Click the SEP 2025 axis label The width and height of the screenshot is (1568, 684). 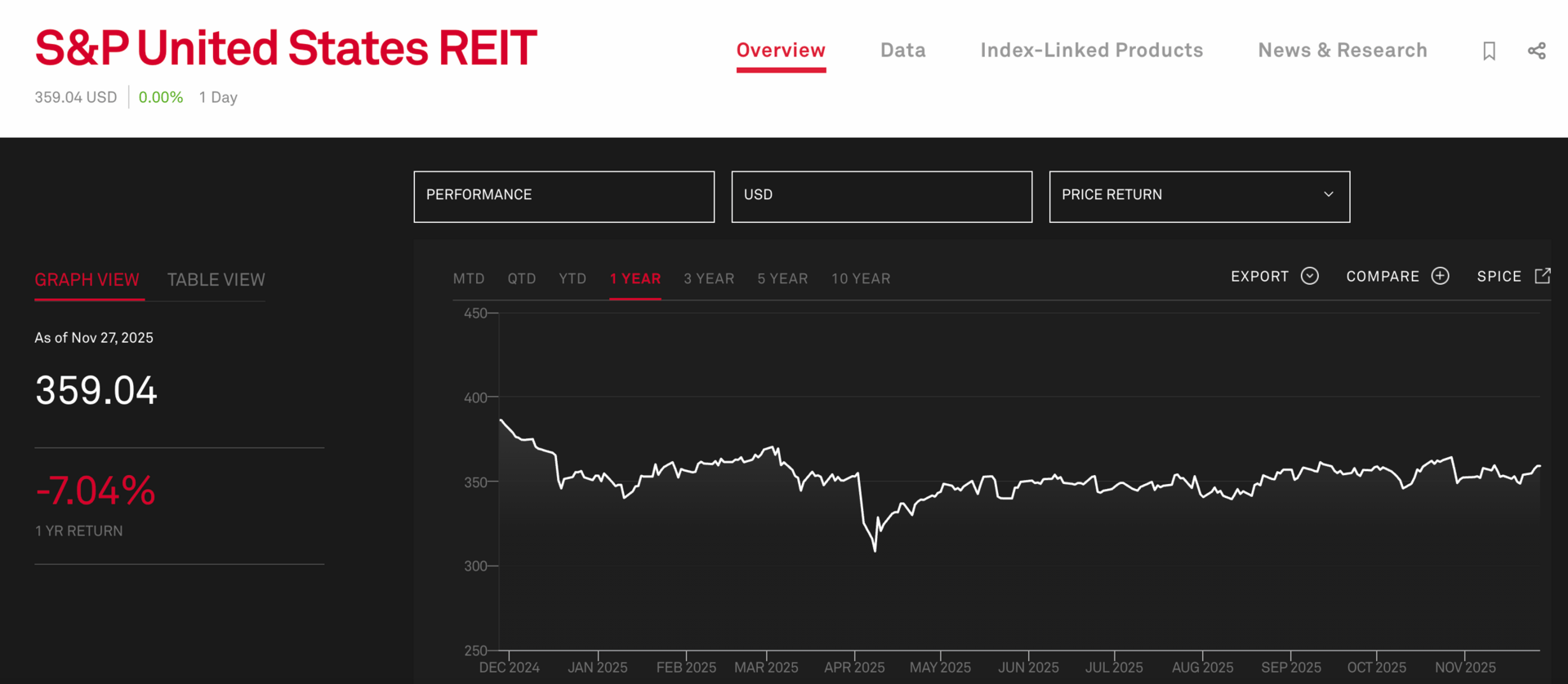pyautogui.click(x=1291, y=668)
